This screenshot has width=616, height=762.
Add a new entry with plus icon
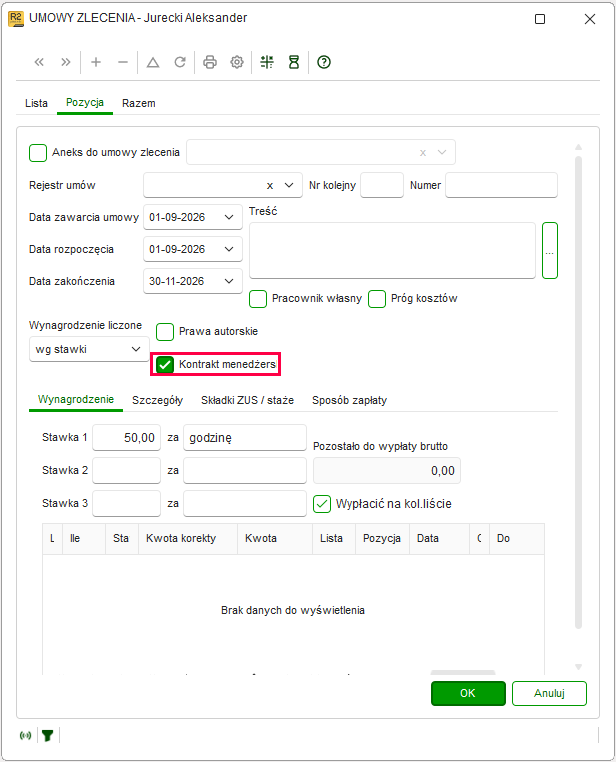point(96,62)
